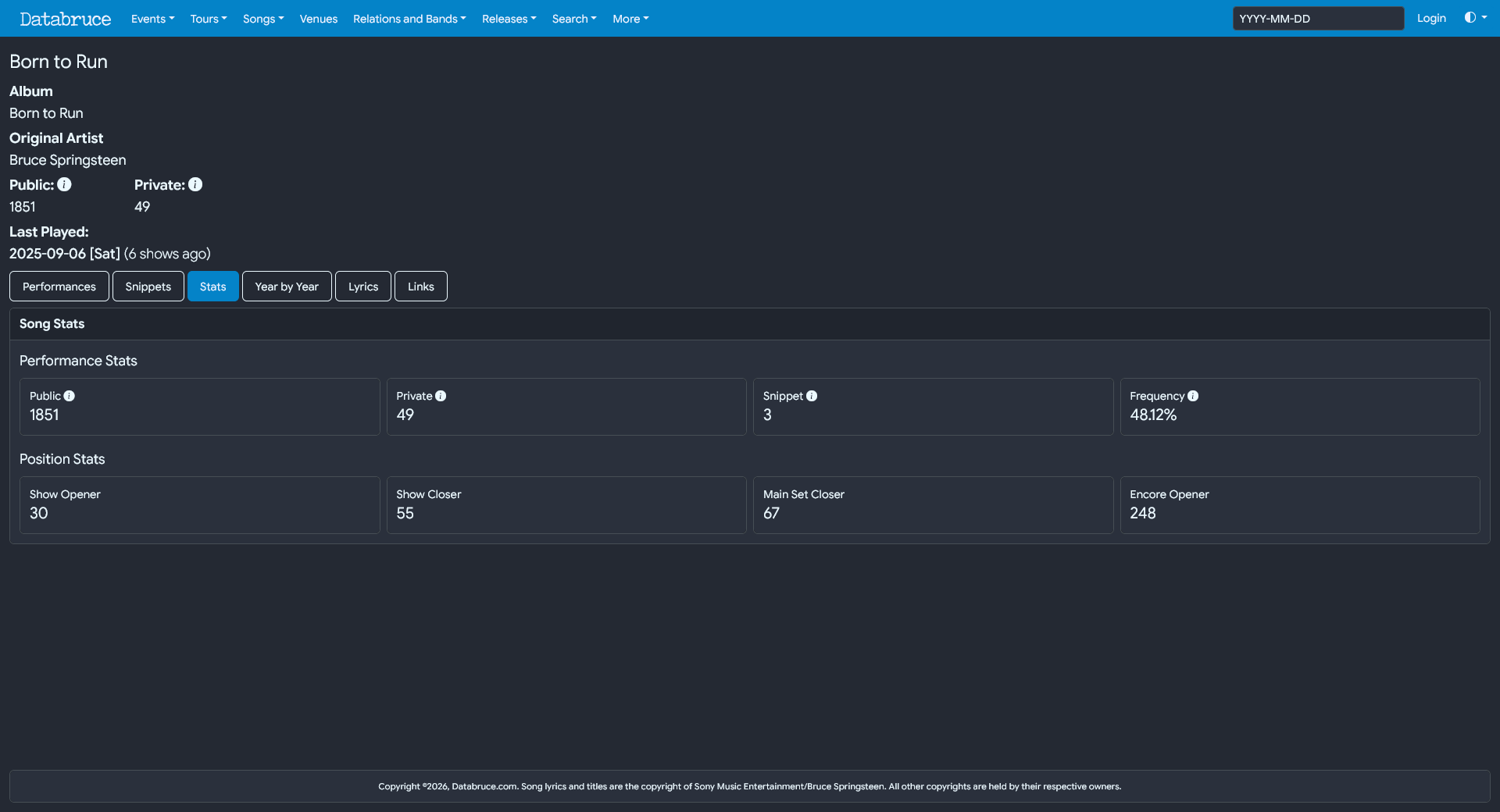Image resolution: width=1500 pixels, height=812 pixels.
Task: Toggle the dark/light theme switcher
Action: (1475, 18)
